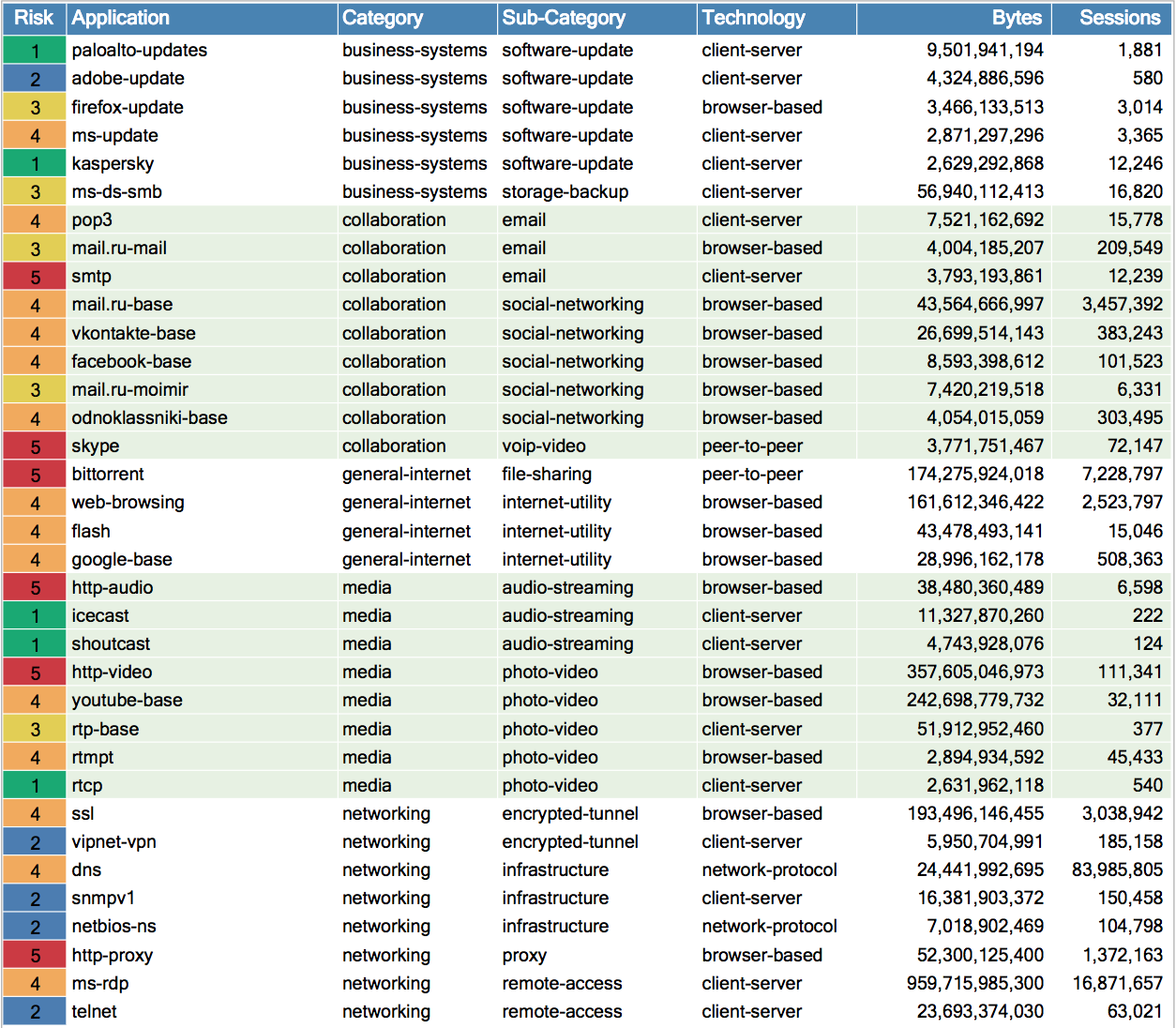The image size is (1176, 1028).
Task: Select the mail.ru-base application name
Action: pyautogui.click(x=122, y=304)
